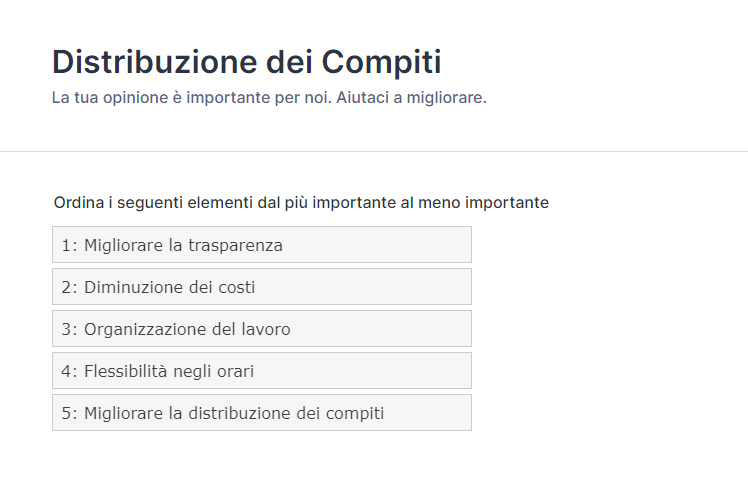Click the horizontal divider line below the header
The image size is (748, 487).
(374, 152)
